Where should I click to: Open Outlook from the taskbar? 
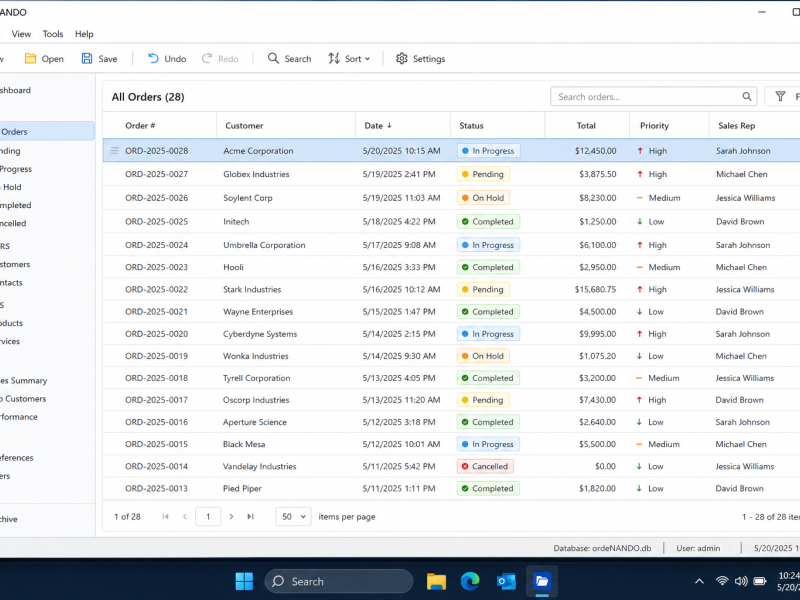(x=506, y=581)
